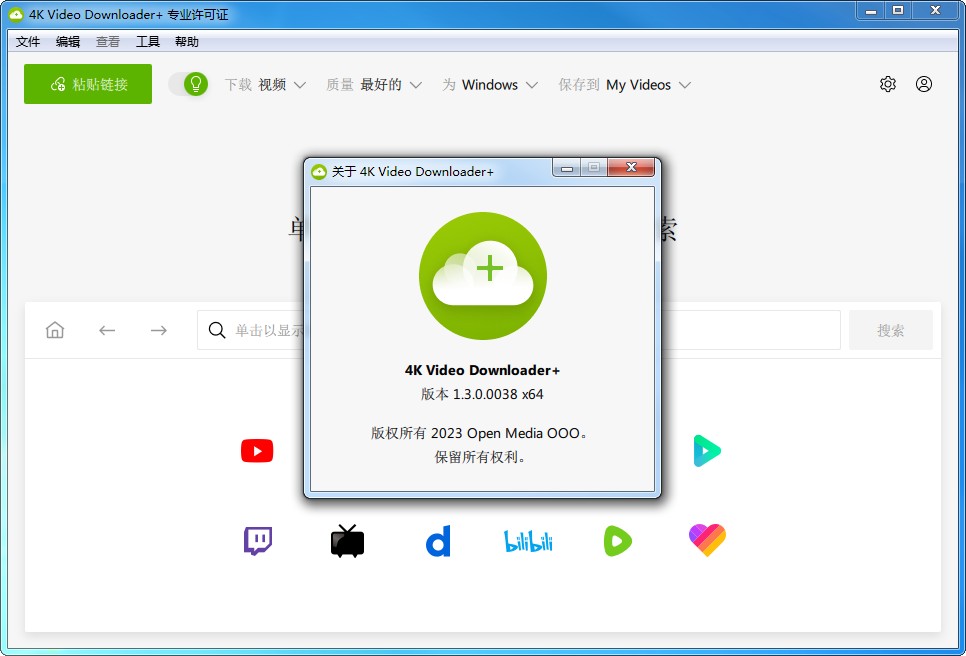This screenshot has width=966, height=656.
Task: Click the browser back navigation arrow
Action: (x=107, y=329)
